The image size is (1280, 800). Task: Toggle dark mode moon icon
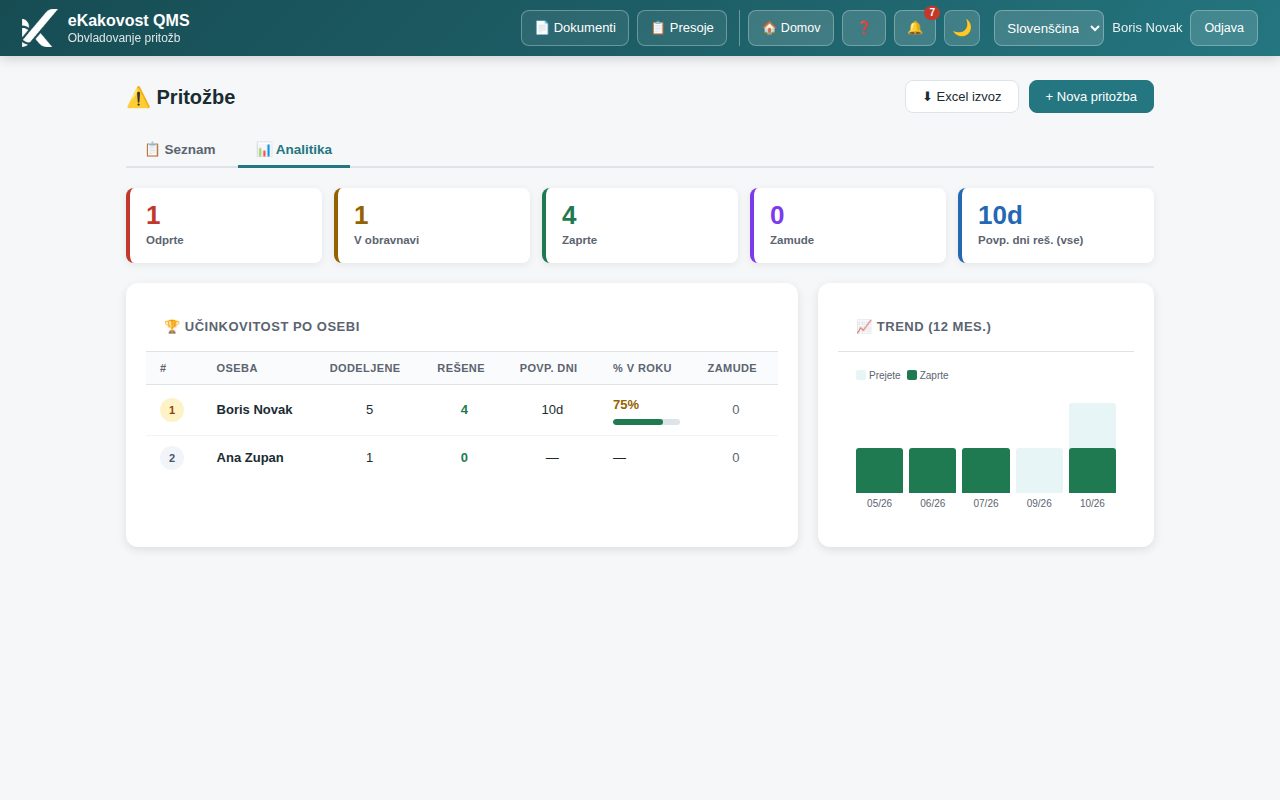[x=962, y=28]
